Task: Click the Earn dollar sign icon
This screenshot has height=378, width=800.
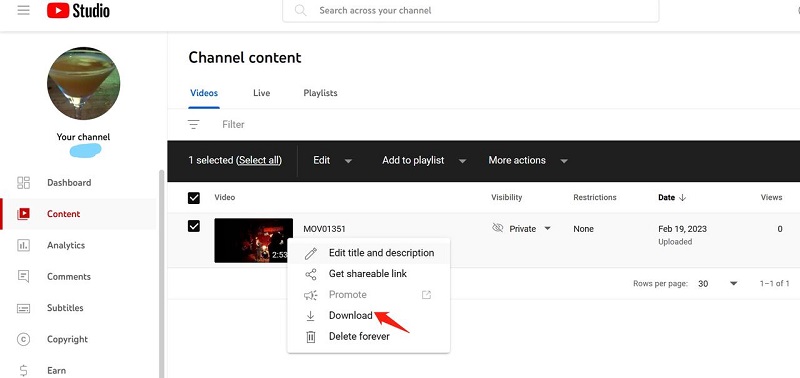Action: 23,370
